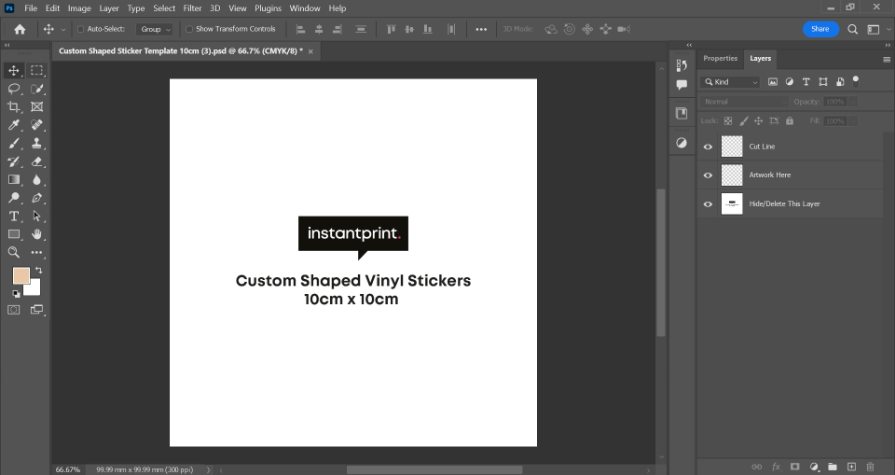
Task: Open the Auto-Select Group dropdown
Action: pos(155,29)
